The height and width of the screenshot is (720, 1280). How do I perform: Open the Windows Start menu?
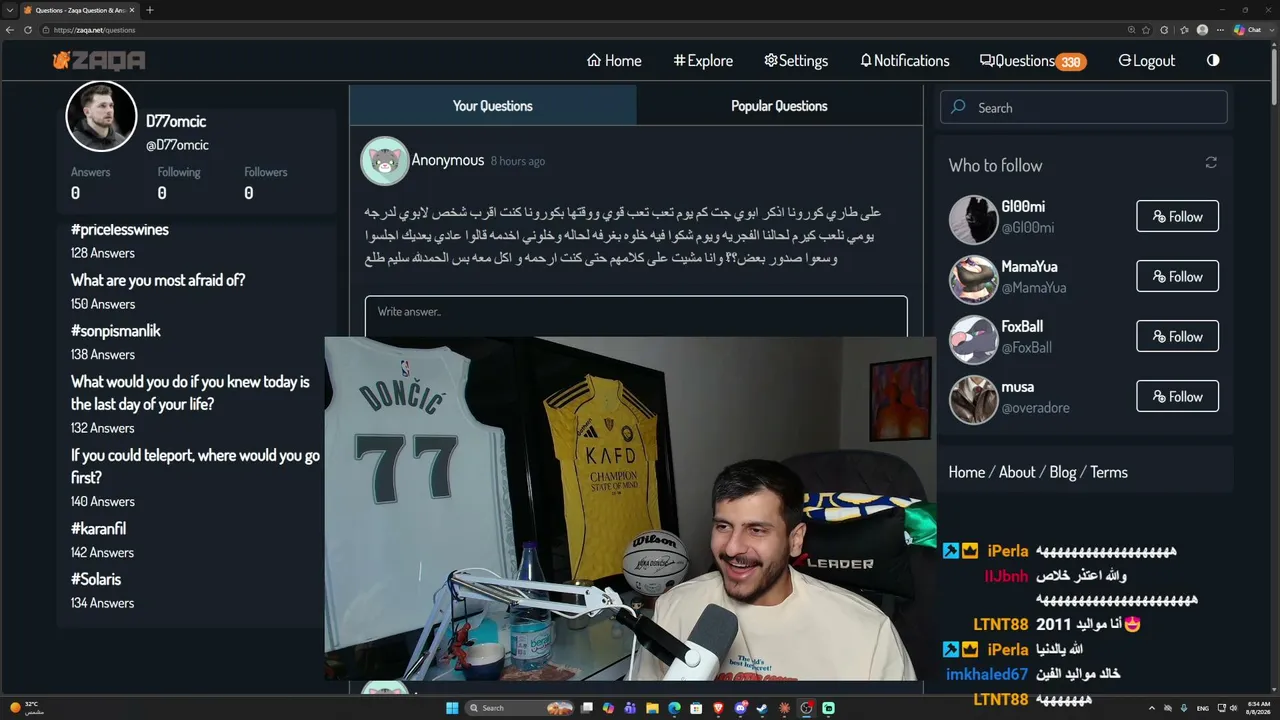point(452,708)
